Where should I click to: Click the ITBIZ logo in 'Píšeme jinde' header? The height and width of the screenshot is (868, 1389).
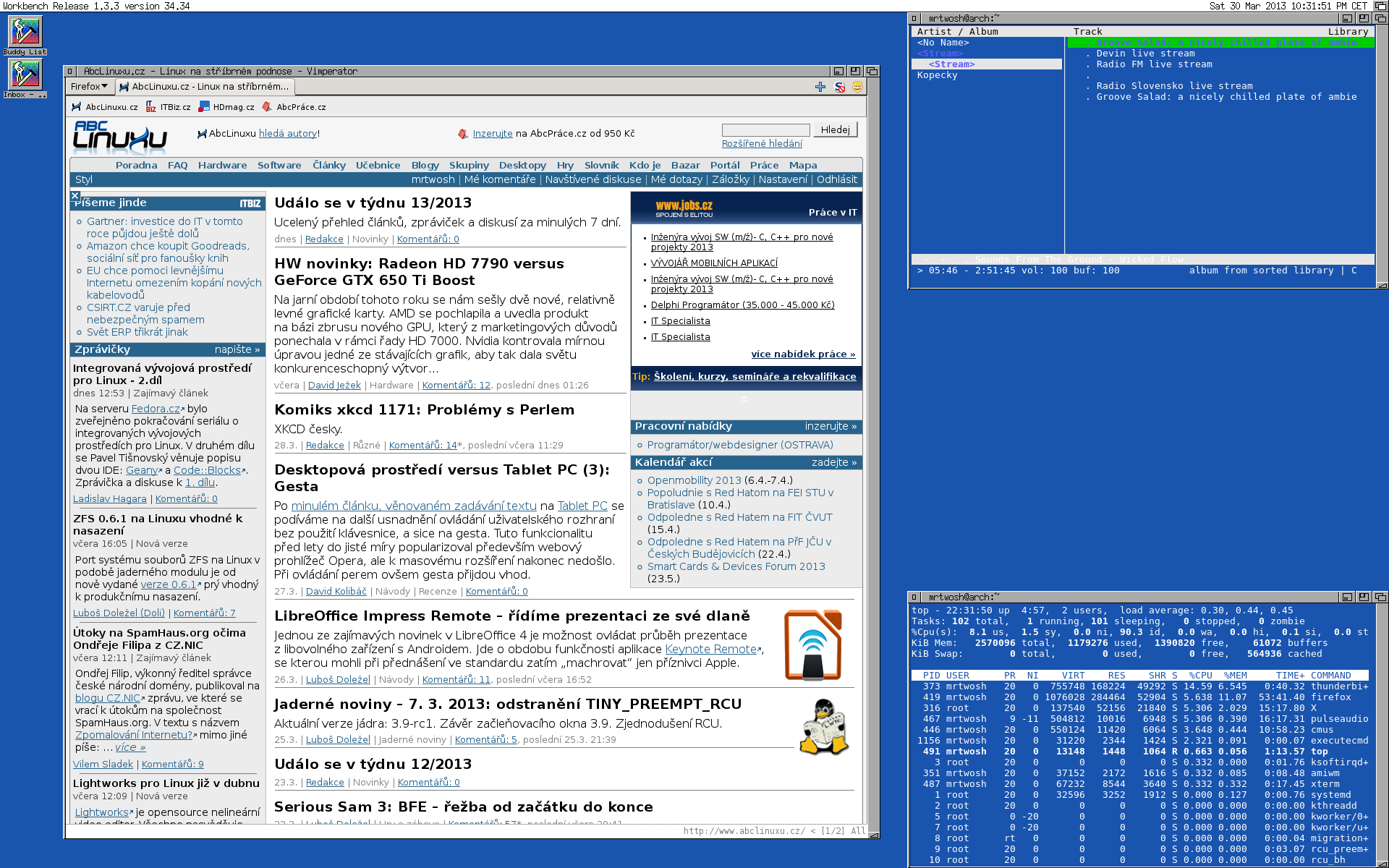pos(250,204)
